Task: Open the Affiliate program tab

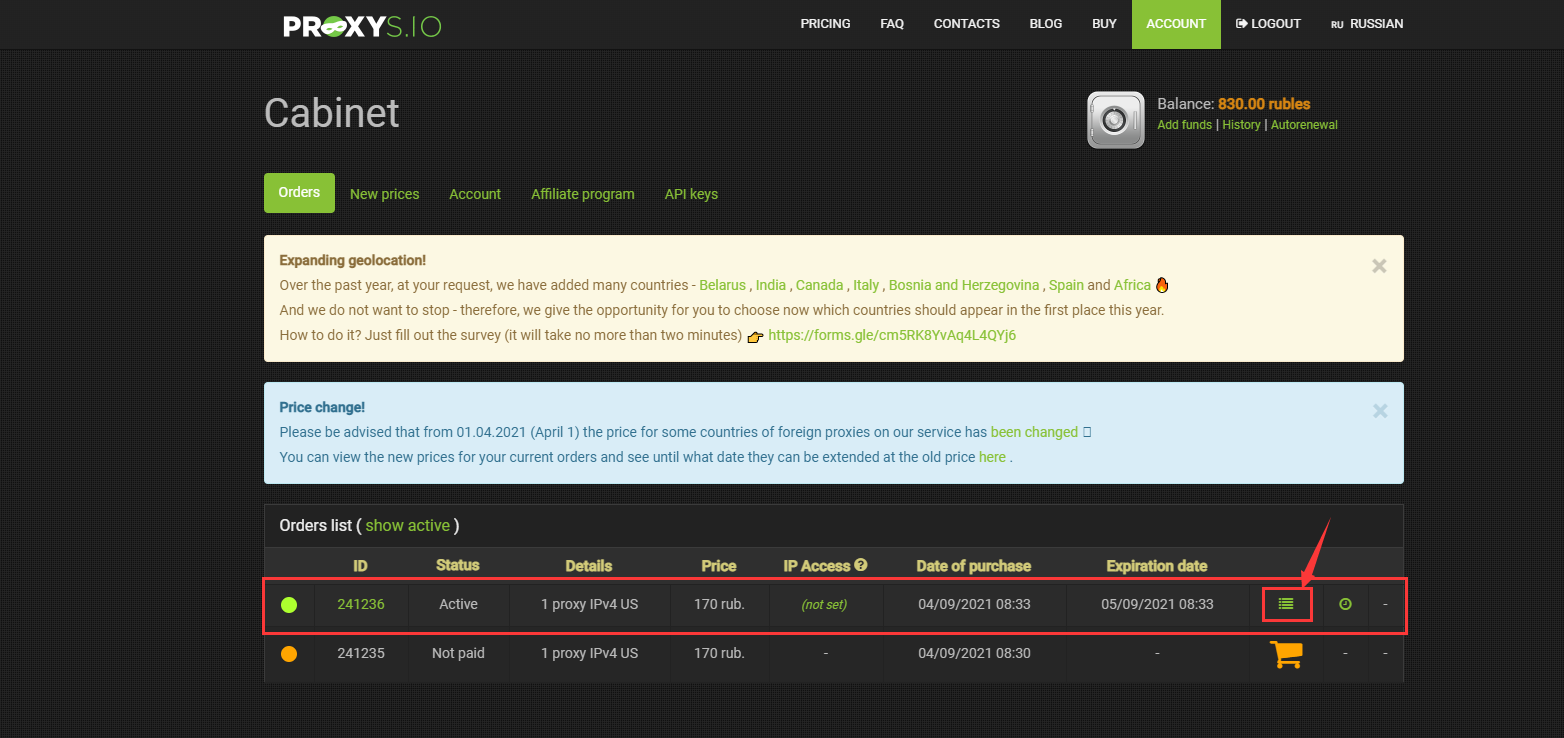Action: 582,194
